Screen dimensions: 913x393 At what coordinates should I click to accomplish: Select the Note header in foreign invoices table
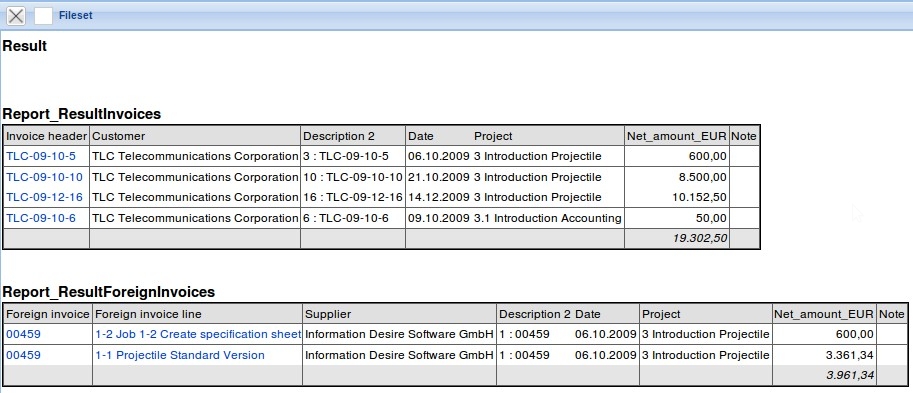pyautogui.click(x=891, y=314)
